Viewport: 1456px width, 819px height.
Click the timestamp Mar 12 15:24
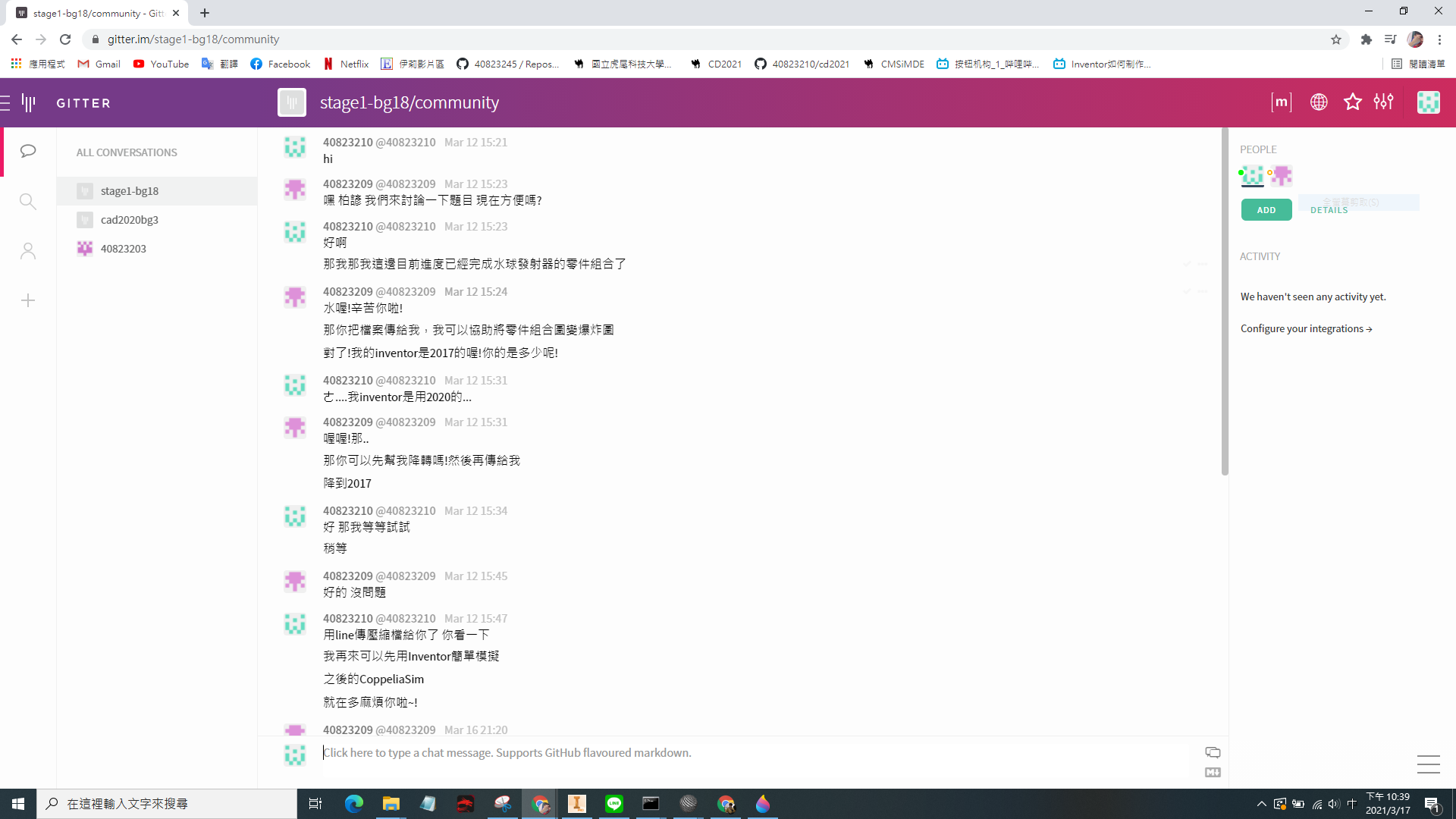pos(475,291)
